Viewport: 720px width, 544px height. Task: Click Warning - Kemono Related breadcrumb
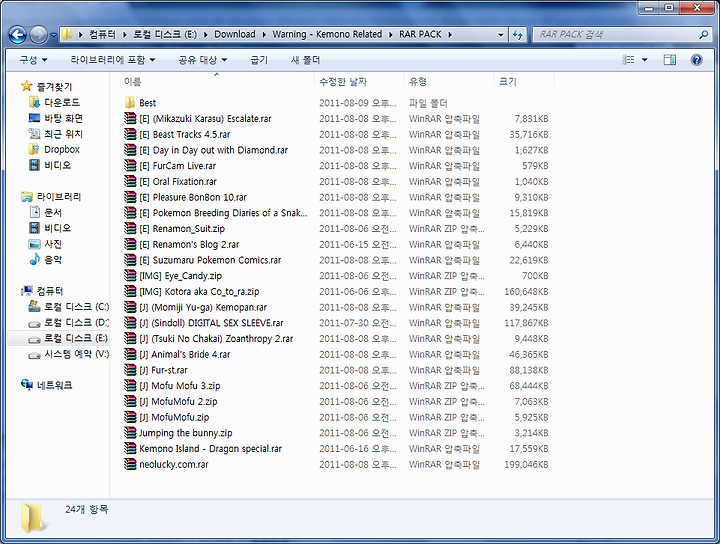pos(327,34)
